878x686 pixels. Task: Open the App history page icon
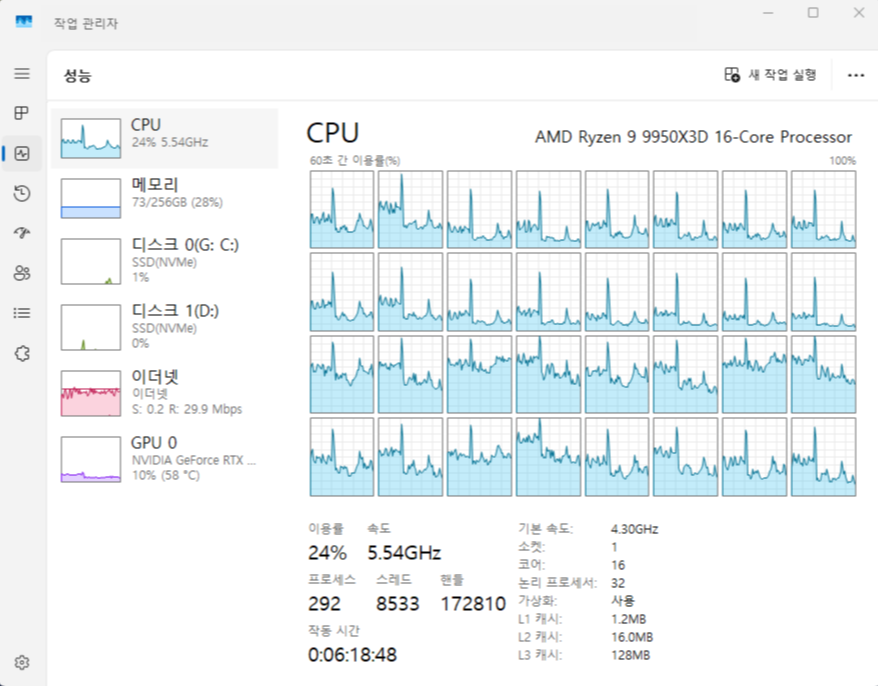pos(22,194)
